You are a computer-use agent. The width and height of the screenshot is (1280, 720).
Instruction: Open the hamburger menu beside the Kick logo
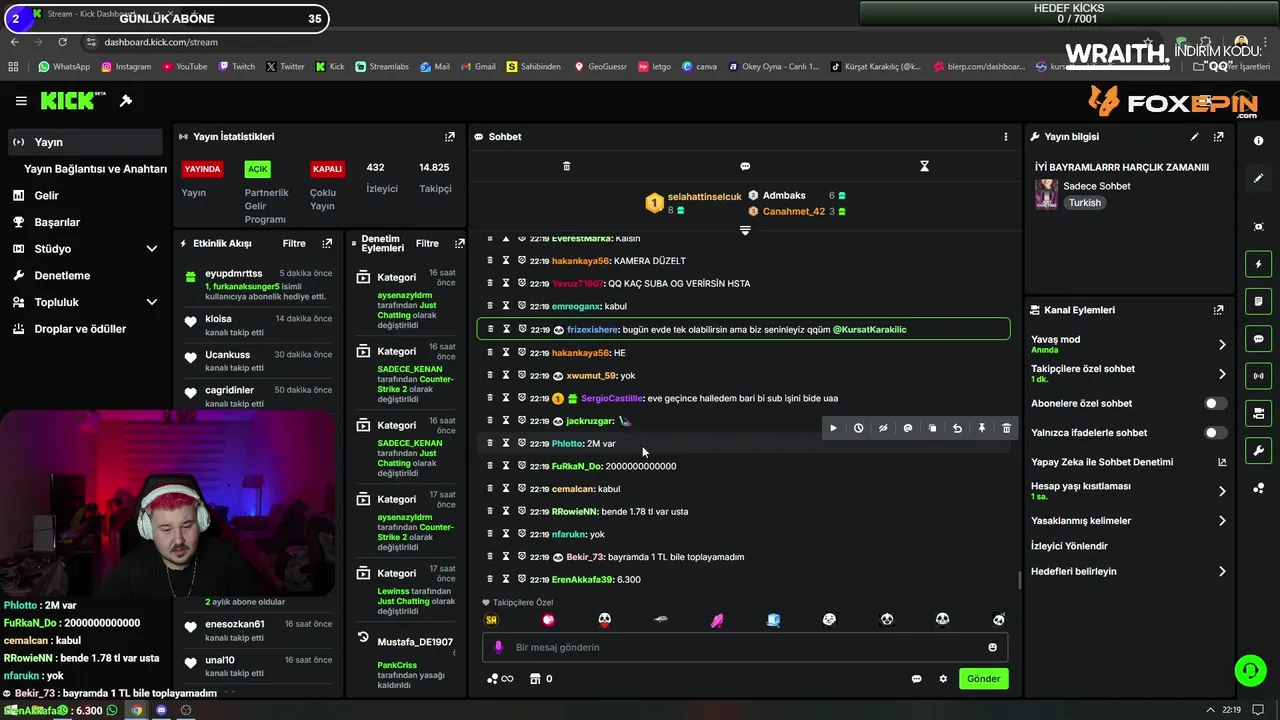coord(21,101)
